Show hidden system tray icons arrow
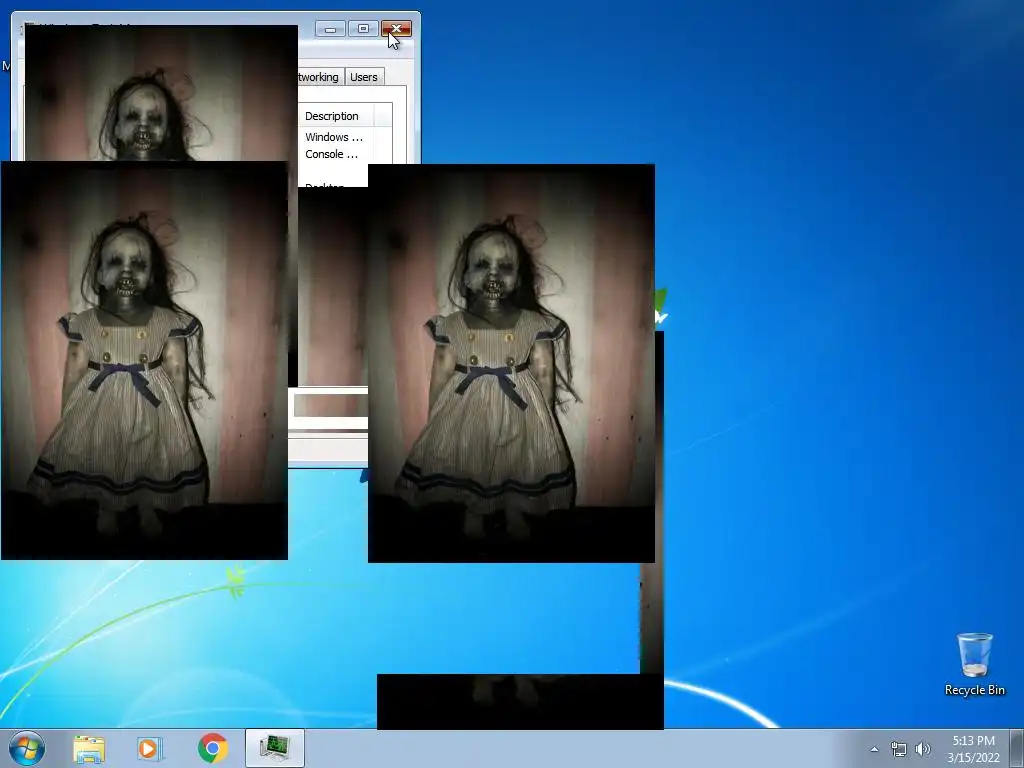The height and width of the screenshot is (768, 1024). tap(874, 749)
